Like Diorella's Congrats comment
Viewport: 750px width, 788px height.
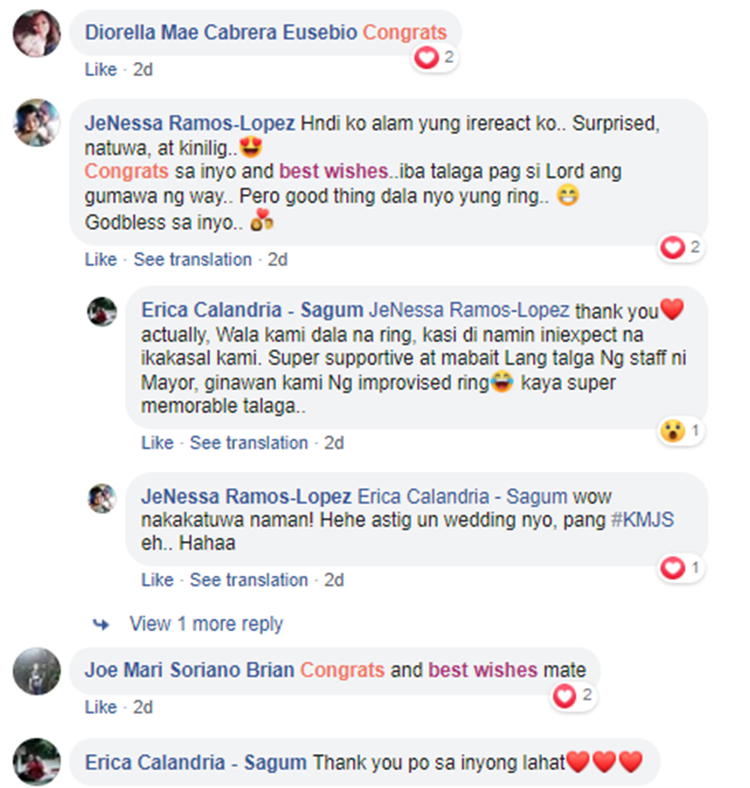(101, 69)
